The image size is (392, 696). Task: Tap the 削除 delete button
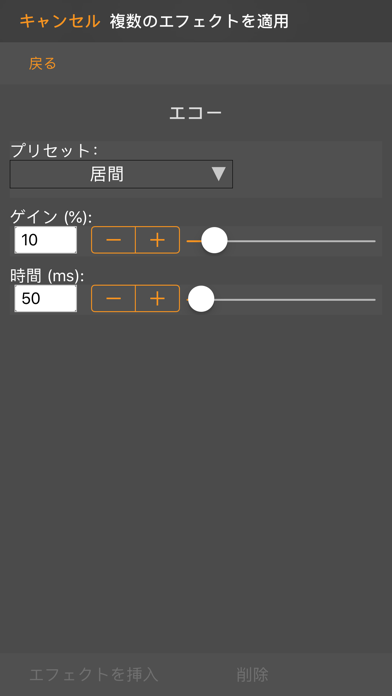(252, 675)
